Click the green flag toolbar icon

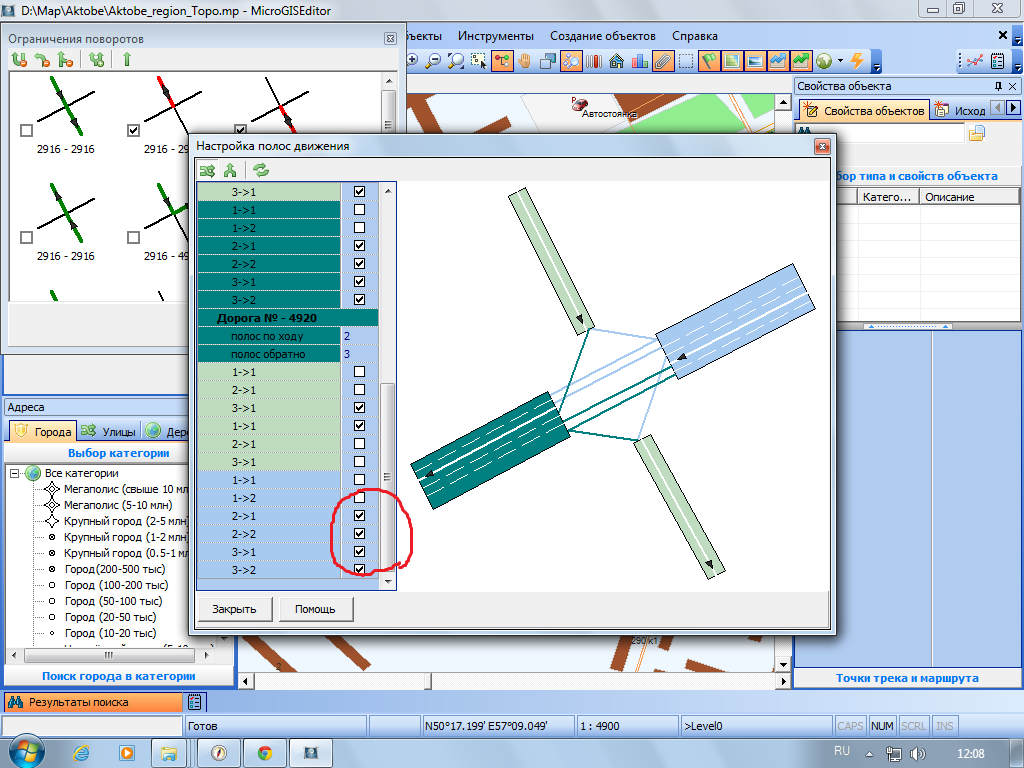coord(709,61)
